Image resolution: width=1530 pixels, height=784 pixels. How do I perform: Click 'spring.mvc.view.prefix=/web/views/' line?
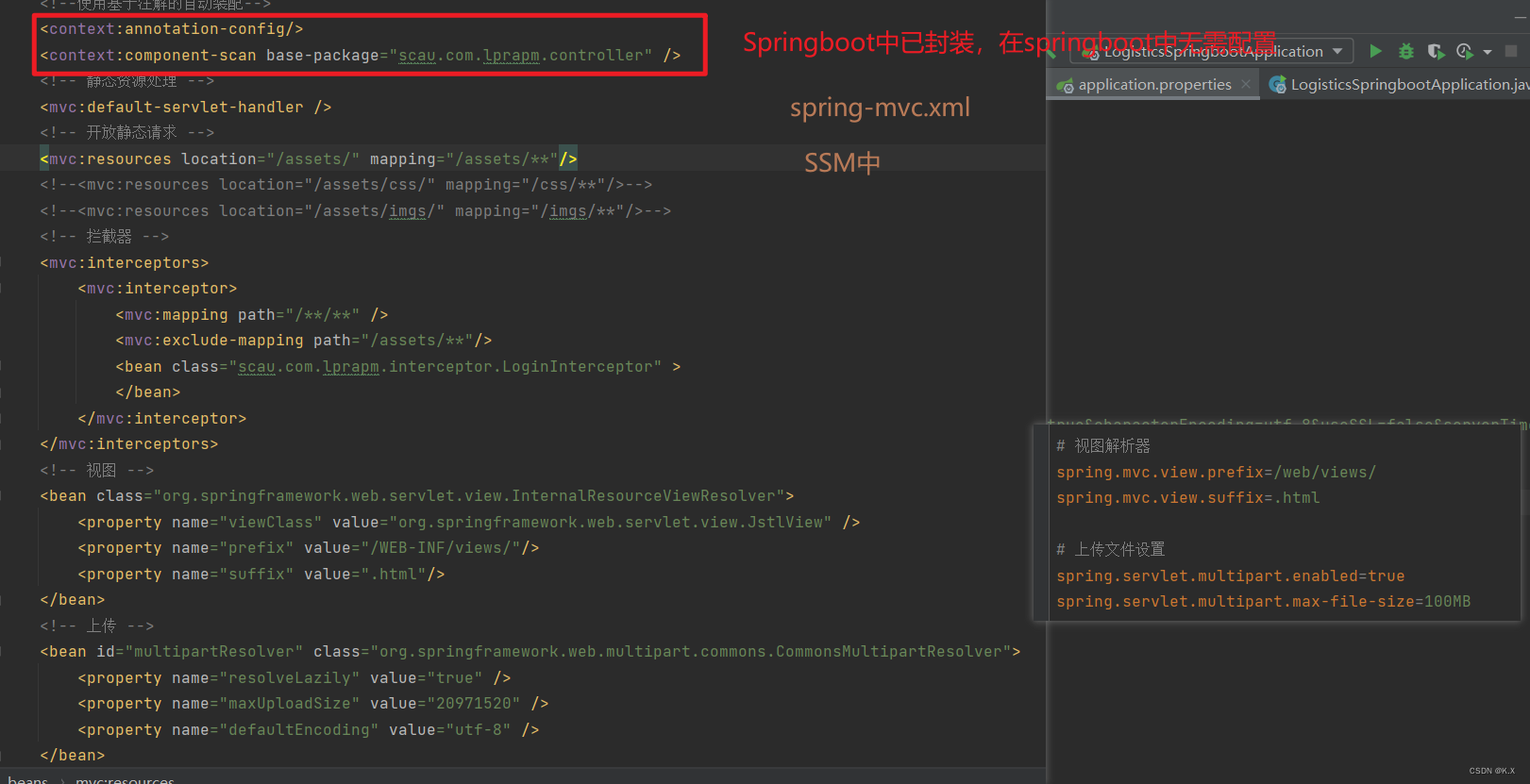(1217, 473)
